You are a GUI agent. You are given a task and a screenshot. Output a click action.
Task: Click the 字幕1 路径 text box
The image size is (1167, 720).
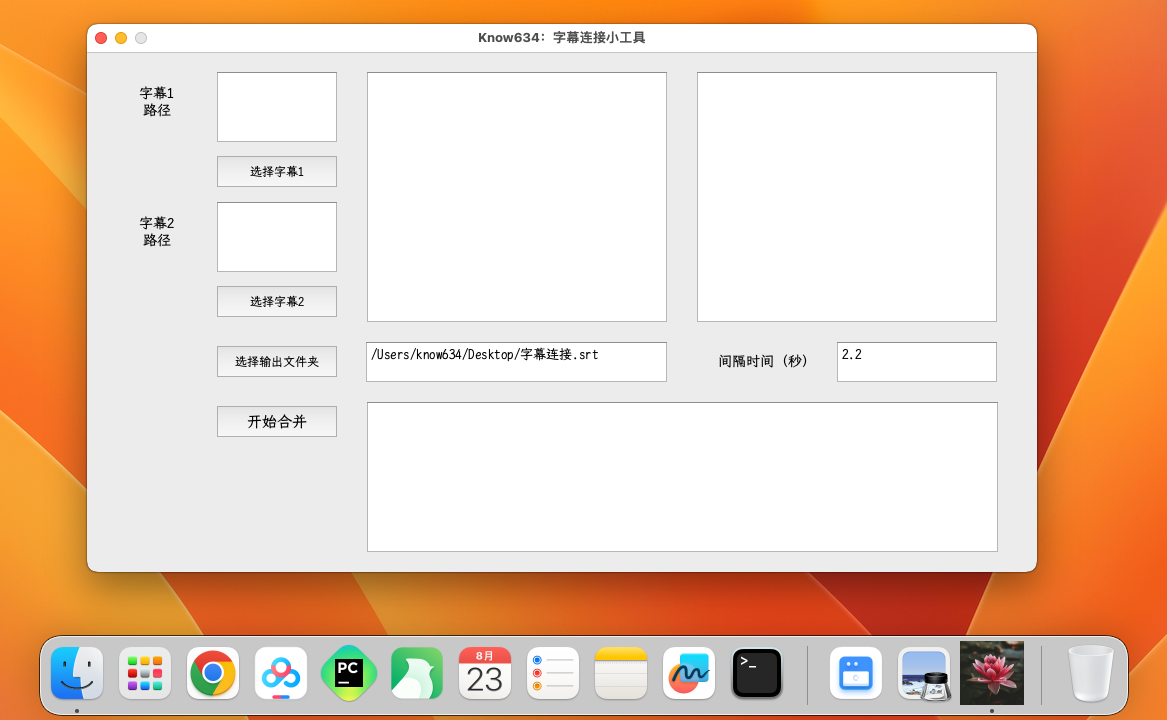tap(277, 107)
